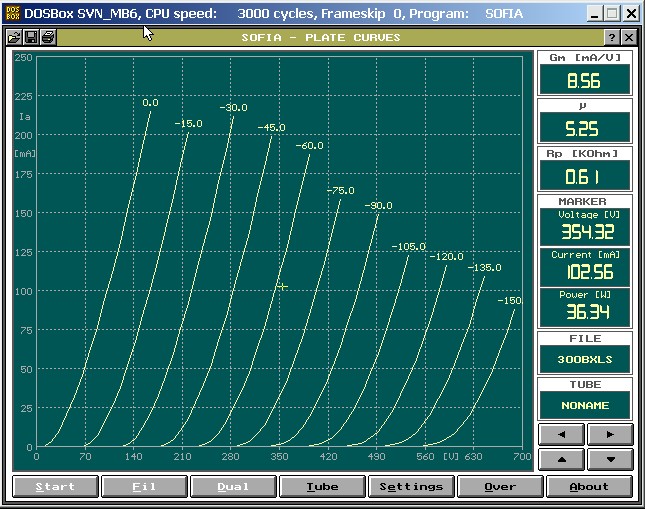
Task: Click the 300BXLS file name field
Action: pyautogui.click(x=586, y=357)
